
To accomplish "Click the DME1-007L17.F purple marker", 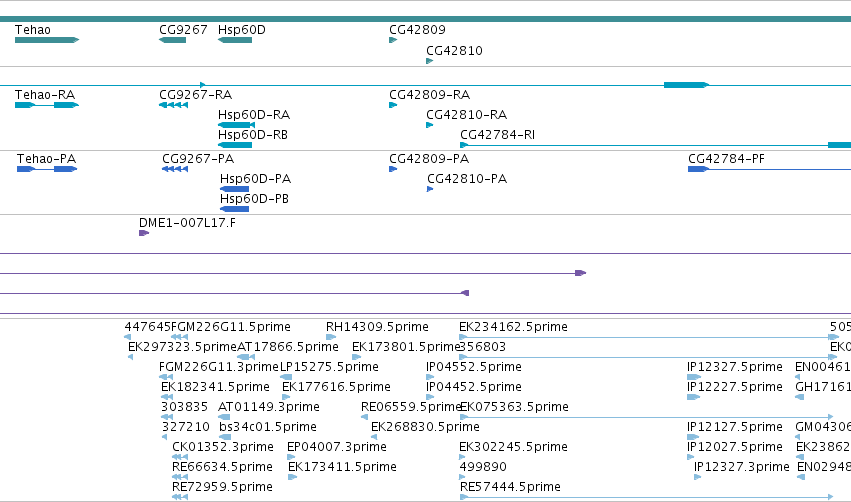I will 144,233.
